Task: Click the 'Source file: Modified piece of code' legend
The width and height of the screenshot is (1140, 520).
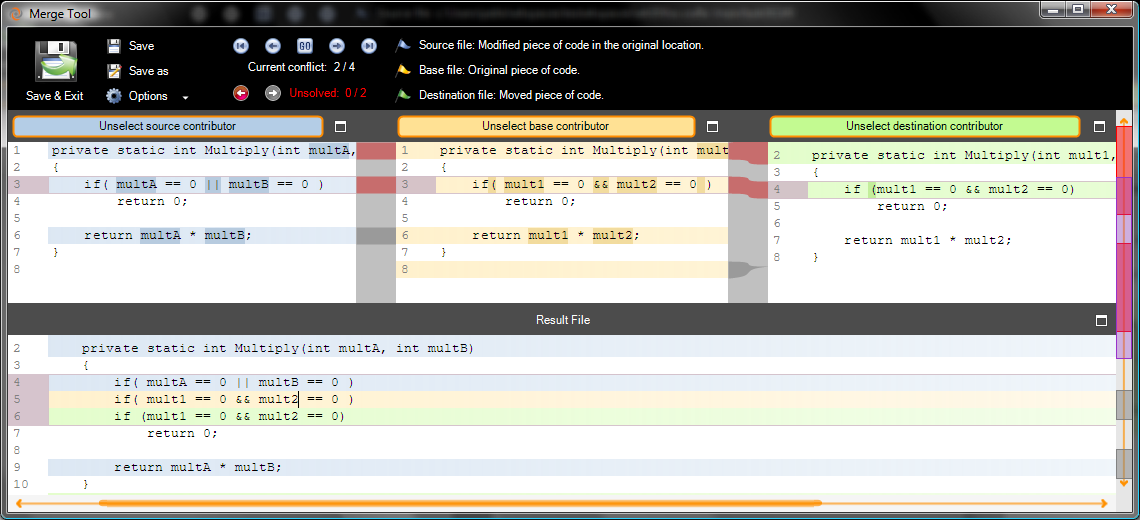Action: [561, 45]
